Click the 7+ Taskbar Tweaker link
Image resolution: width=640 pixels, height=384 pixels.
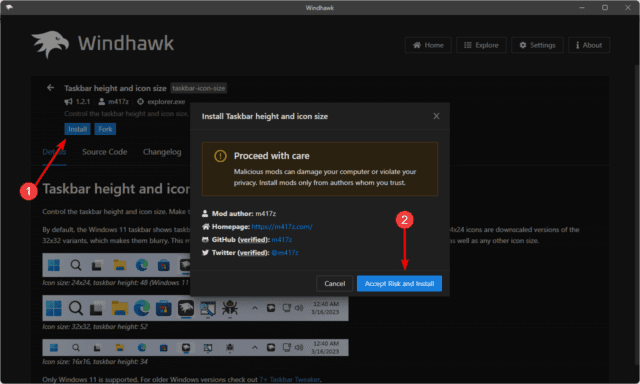(289, 380)
